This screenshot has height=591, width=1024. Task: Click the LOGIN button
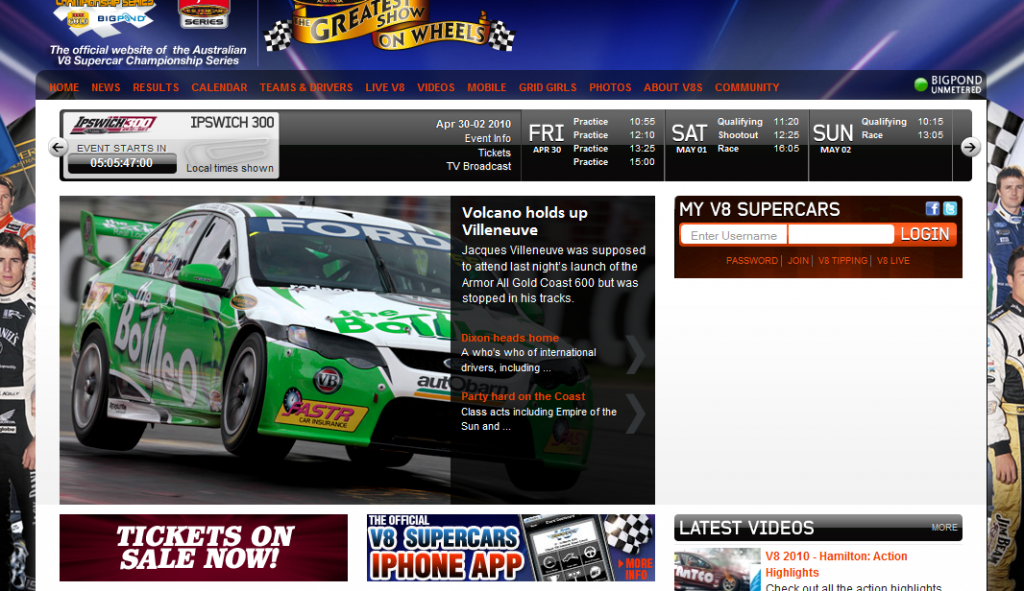pos(925,234)
